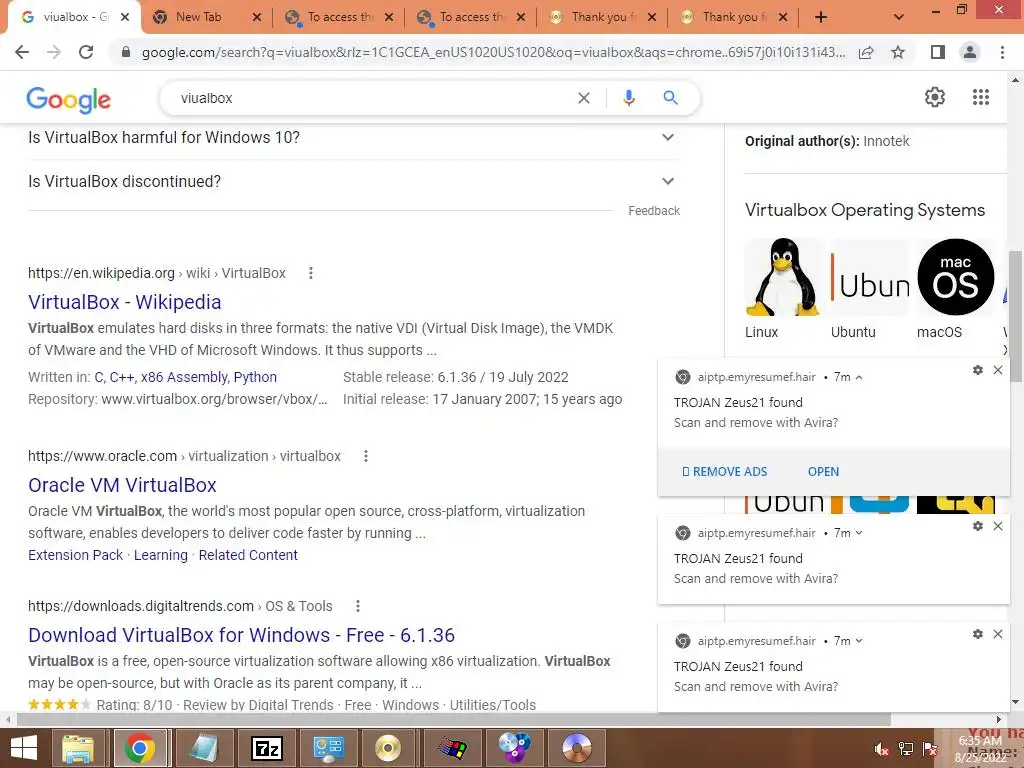Switch to second 'Thank you f' tab
This screenshot has height=768, width=1024.
pos(735,17)
